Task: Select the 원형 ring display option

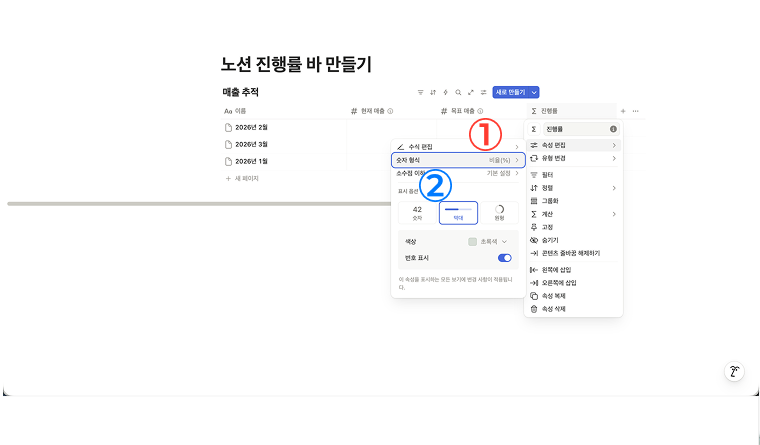Action: pos(499,213)
